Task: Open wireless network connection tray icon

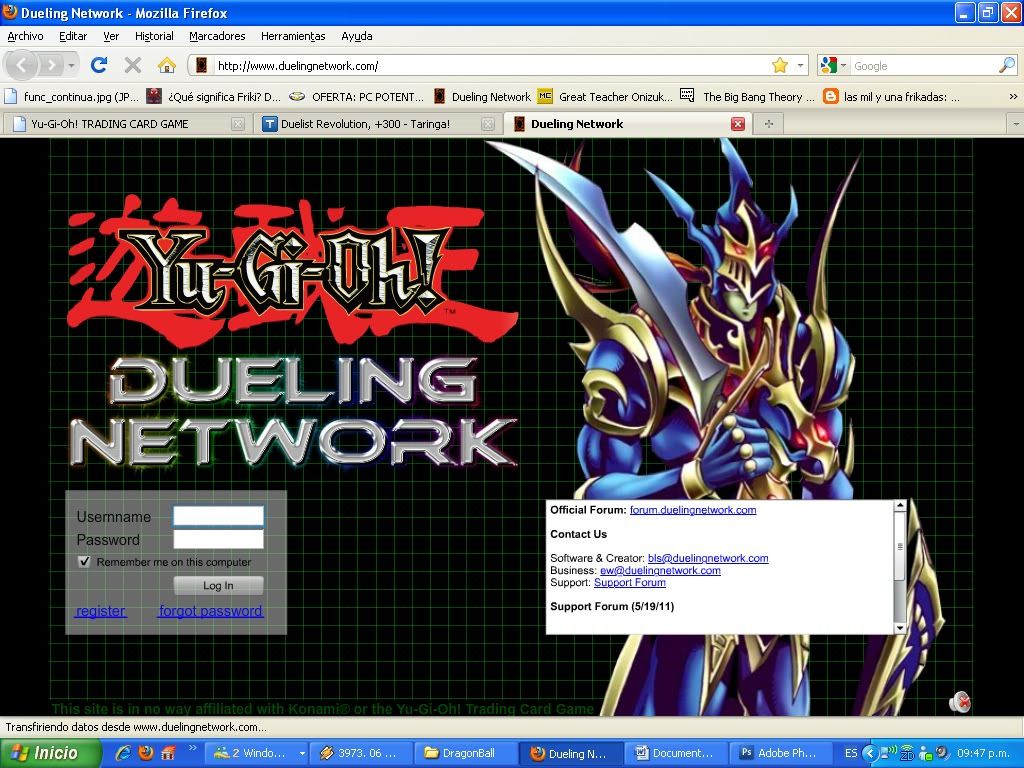Action: [x=888, y=753]
